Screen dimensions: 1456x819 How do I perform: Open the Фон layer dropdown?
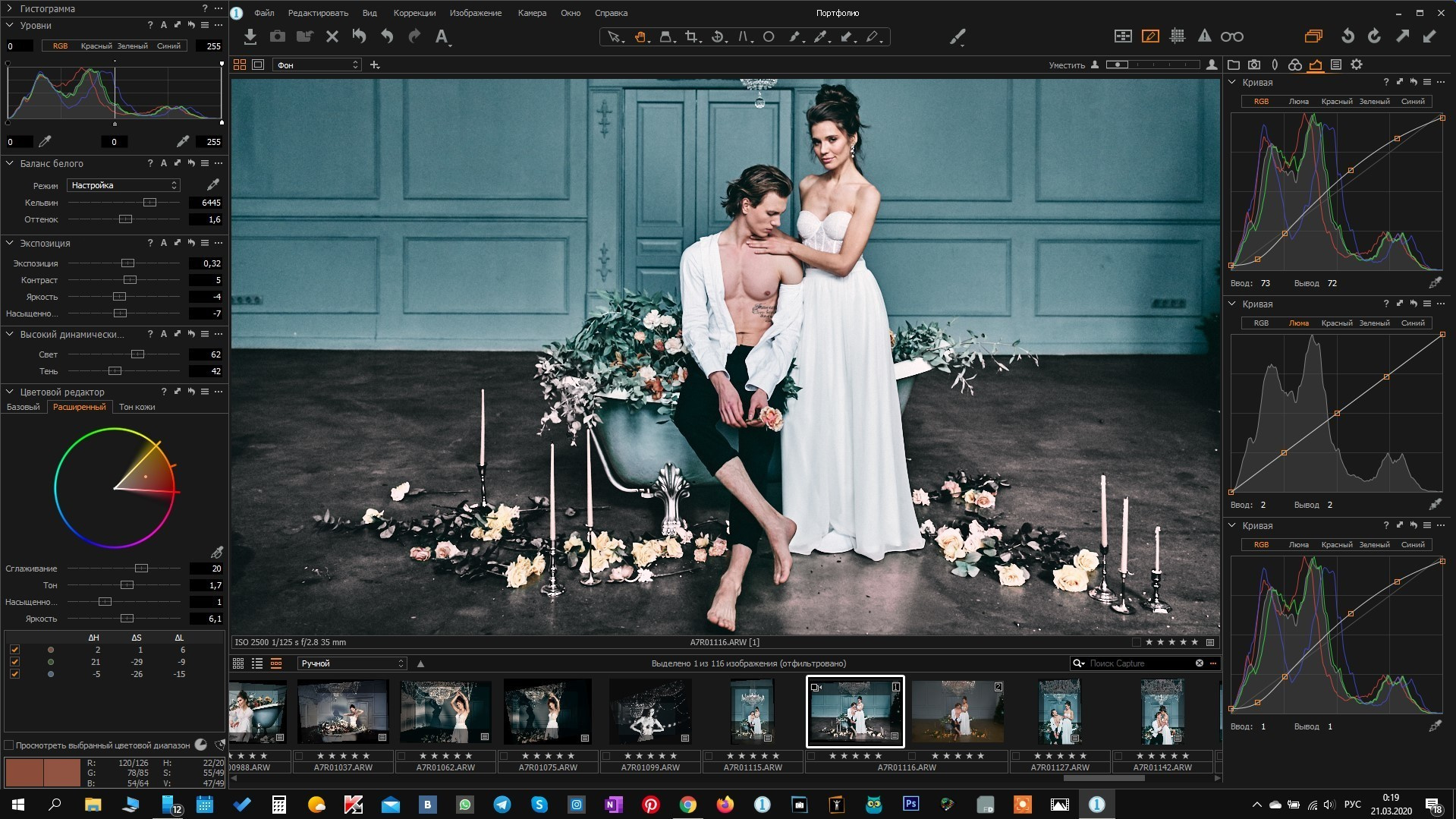pos(316,65)
